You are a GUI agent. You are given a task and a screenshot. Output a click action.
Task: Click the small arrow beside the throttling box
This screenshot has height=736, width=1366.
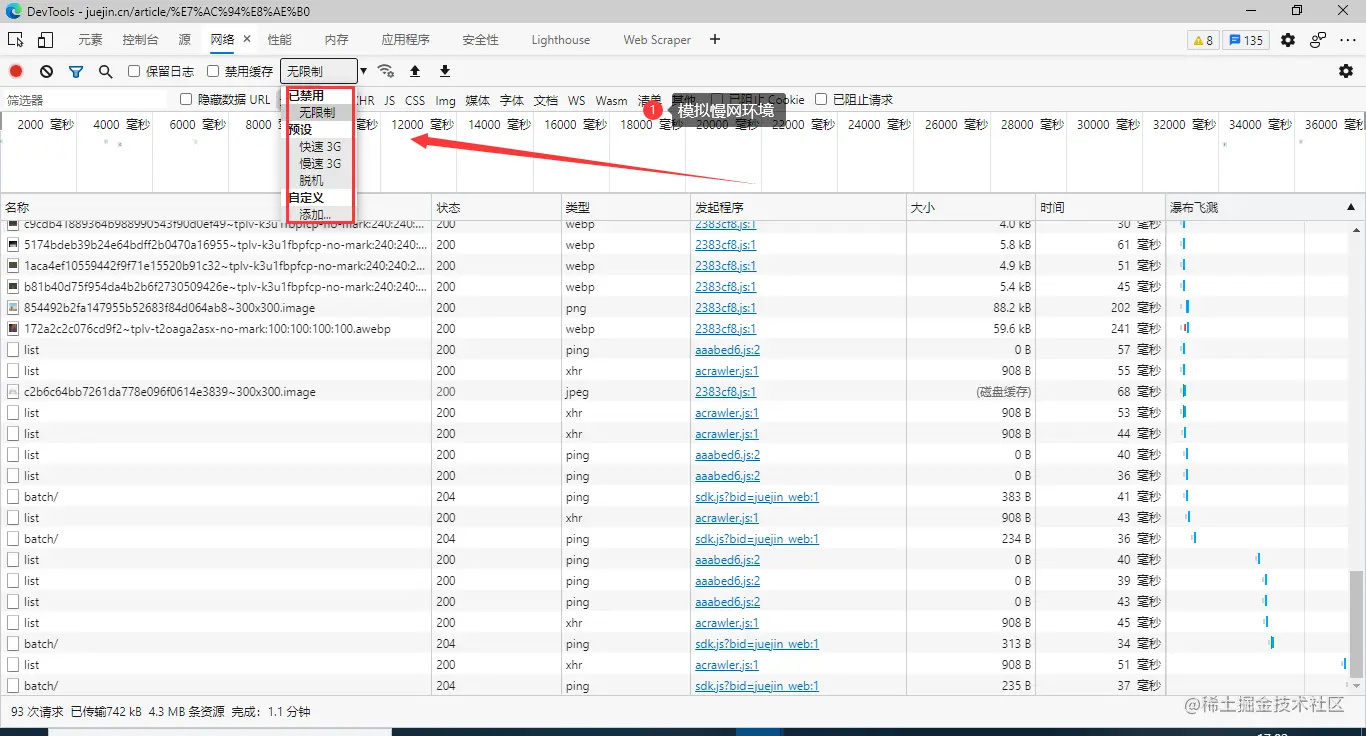tap(364, 71)
